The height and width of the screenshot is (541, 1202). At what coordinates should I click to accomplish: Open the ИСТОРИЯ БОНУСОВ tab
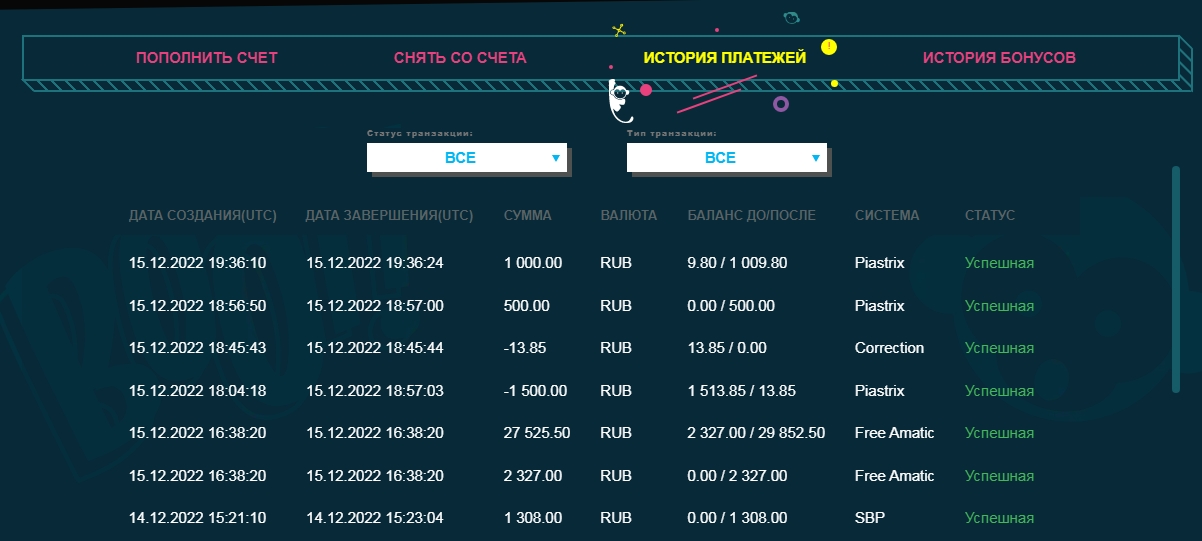(999, 58)
